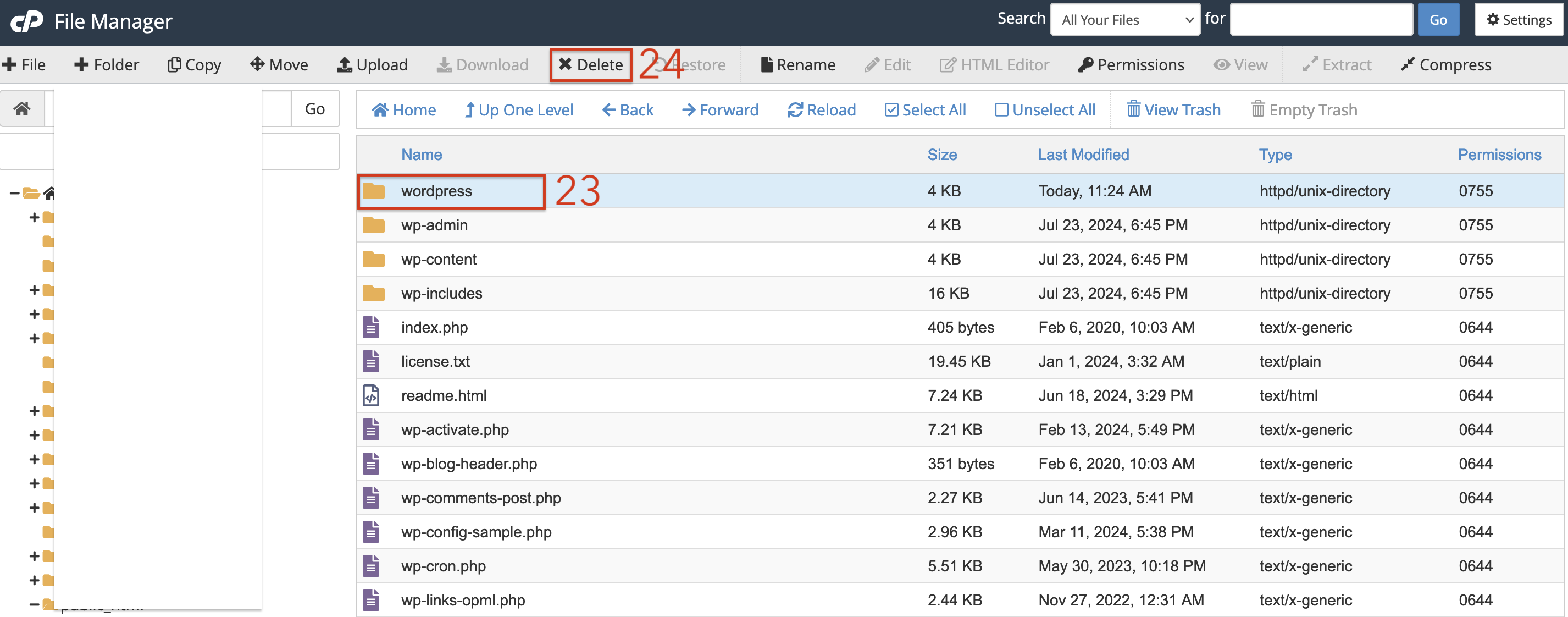Open the Upload tool
Viewport: 1568px width, 617px height.
pos(372,64)
